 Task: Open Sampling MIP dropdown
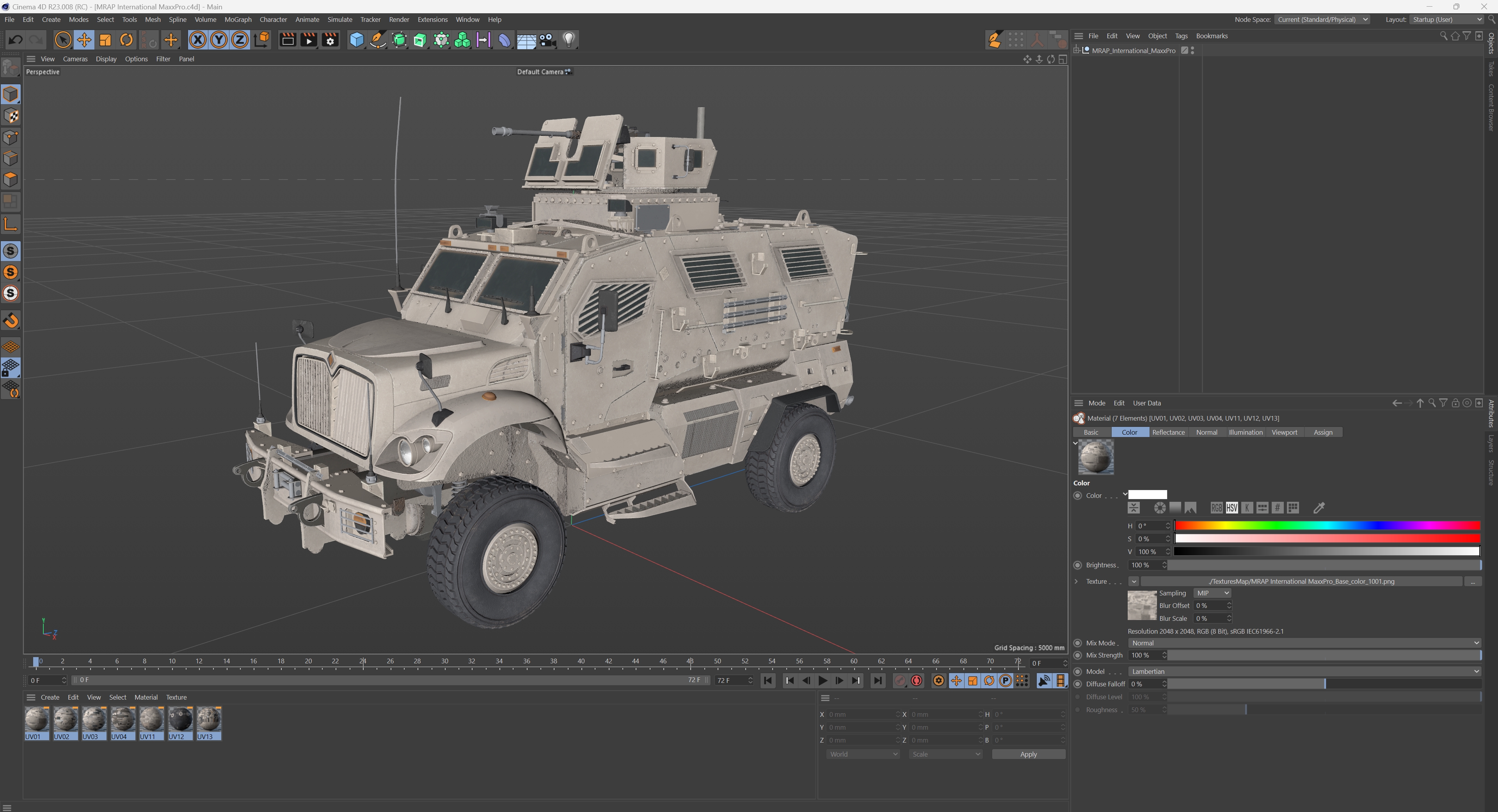[x=1212, y=593]
